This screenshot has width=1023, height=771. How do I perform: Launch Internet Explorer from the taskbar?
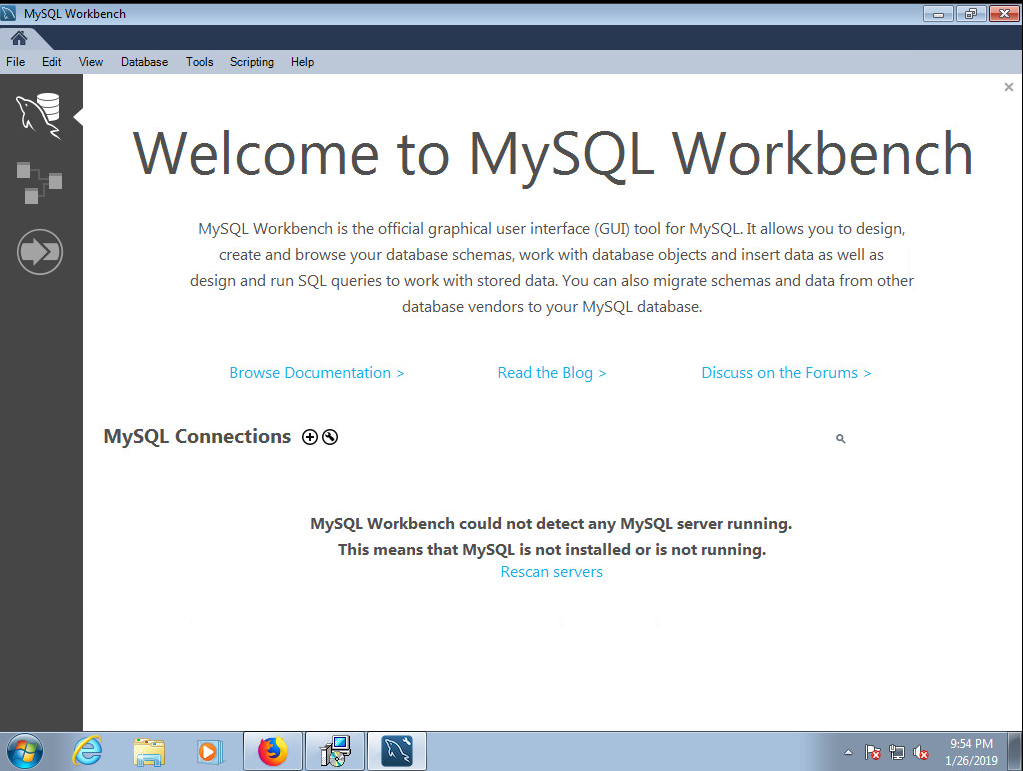pos(87,751)
